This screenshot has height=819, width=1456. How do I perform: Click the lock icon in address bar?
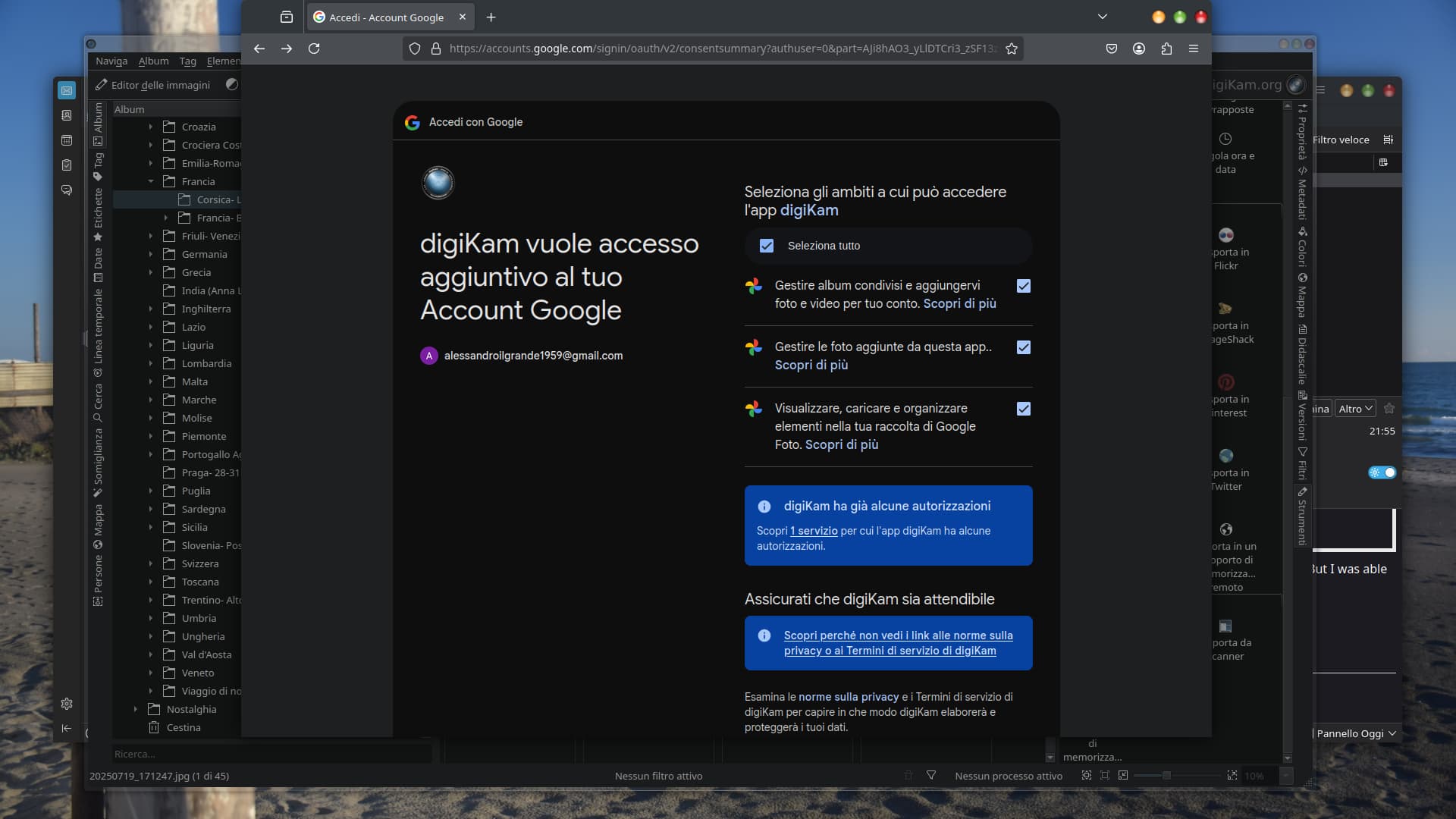[436, 49]
